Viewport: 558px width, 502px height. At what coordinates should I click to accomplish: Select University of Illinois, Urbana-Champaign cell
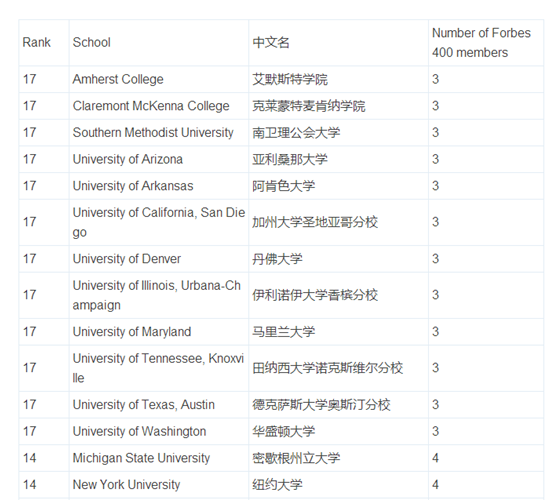click(x=159, y=295)
